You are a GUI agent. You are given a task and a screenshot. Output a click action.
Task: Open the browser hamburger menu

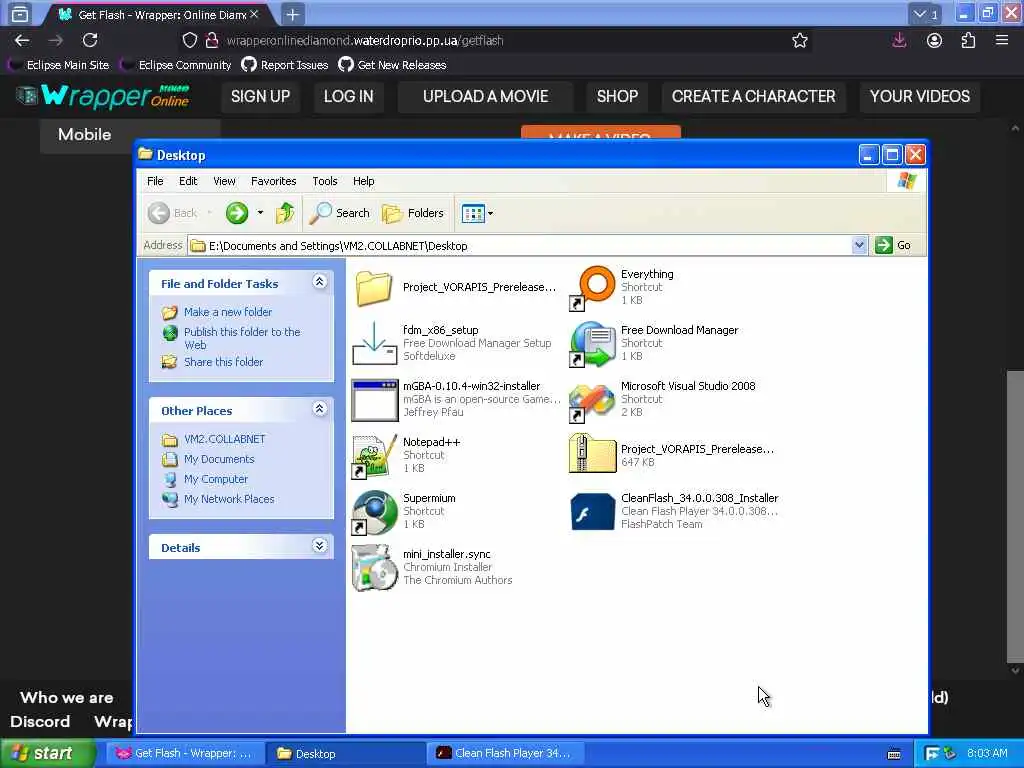click(x=1002, y=40)
